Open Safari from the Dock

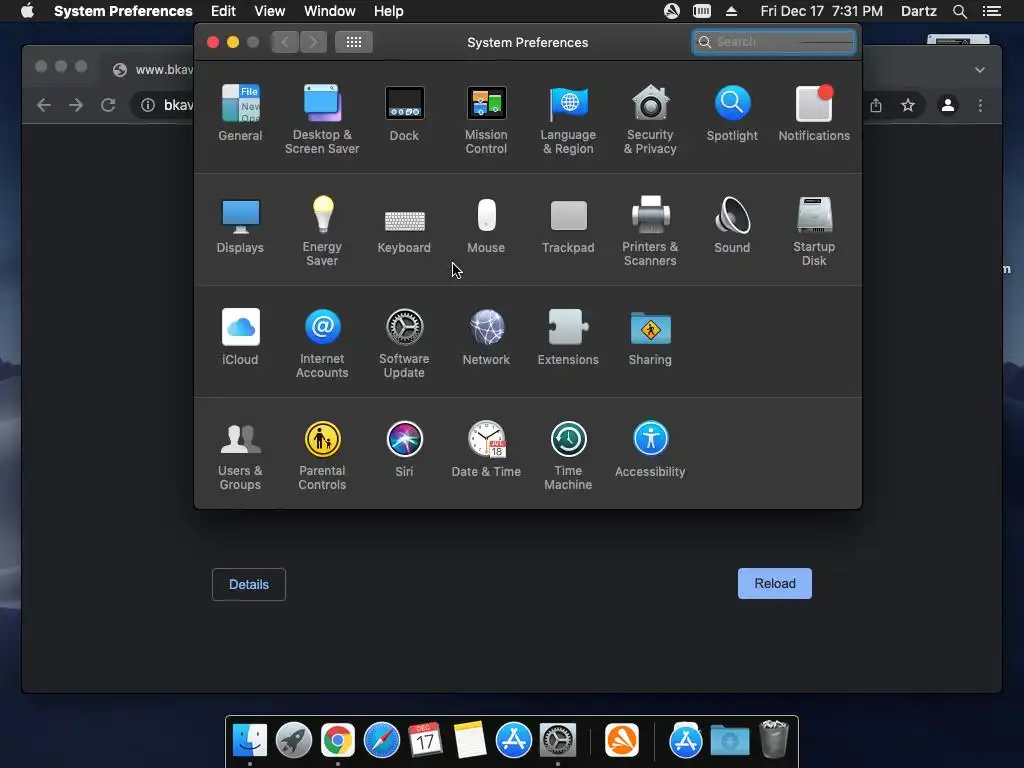pyautogui.click(x=381, y=741)
